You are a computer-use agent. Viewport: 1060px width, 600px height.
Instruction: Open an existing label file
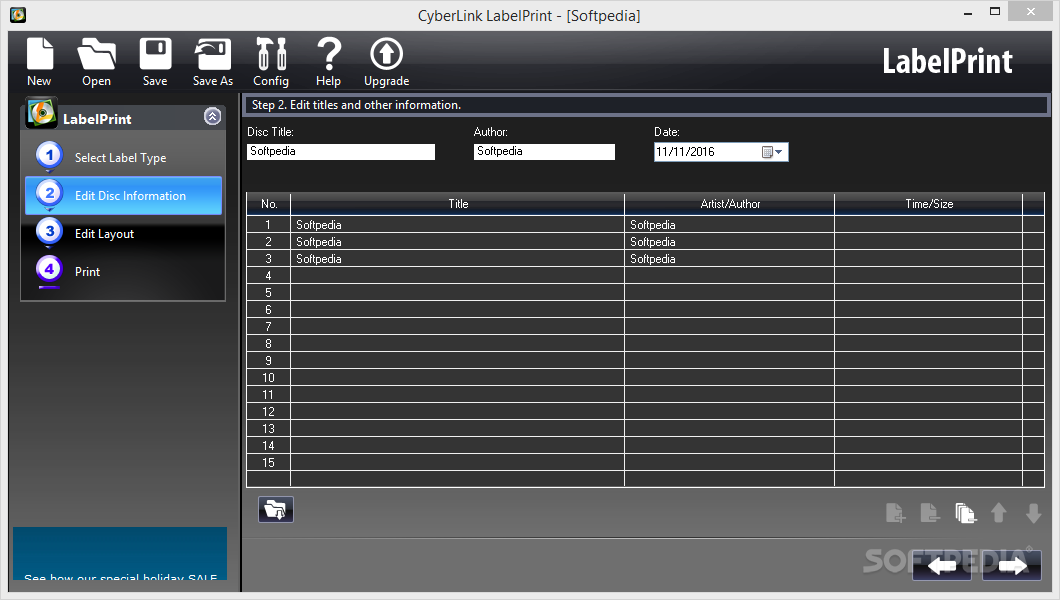(96, 62)
